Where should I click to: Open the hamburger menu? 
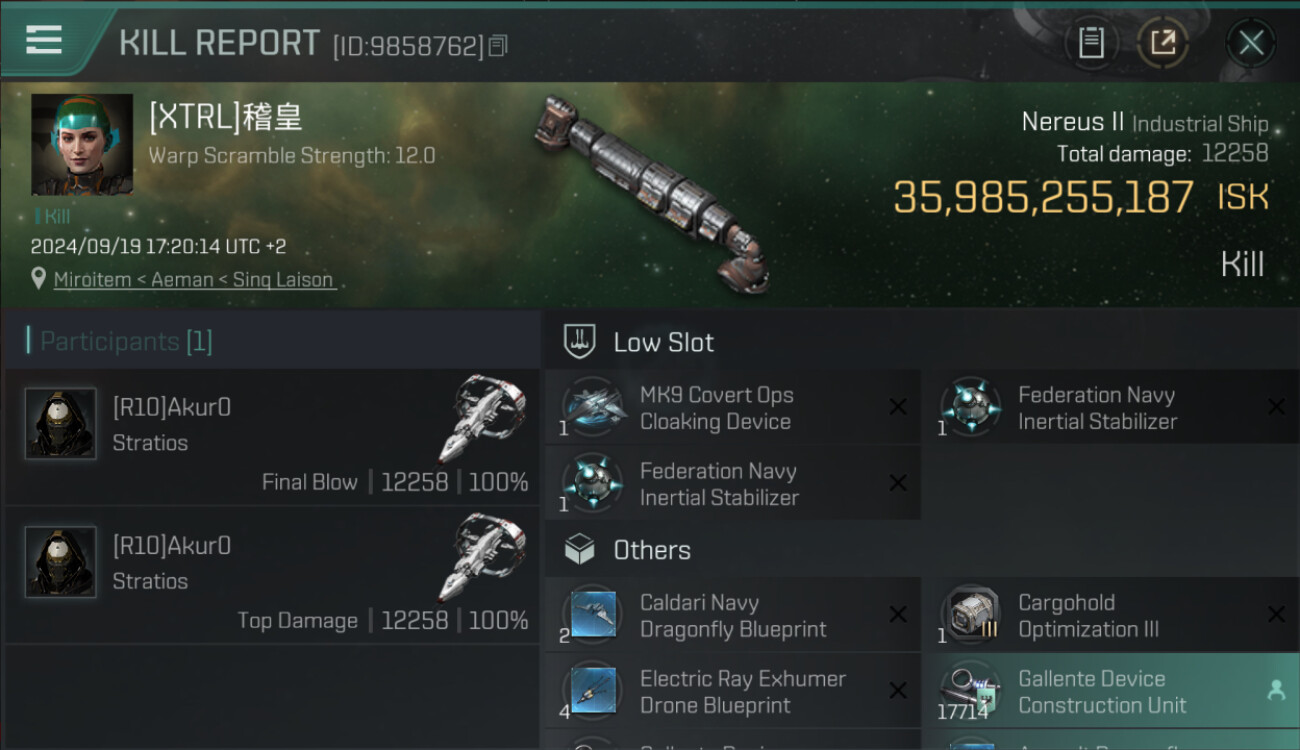(x=44, y=40)
